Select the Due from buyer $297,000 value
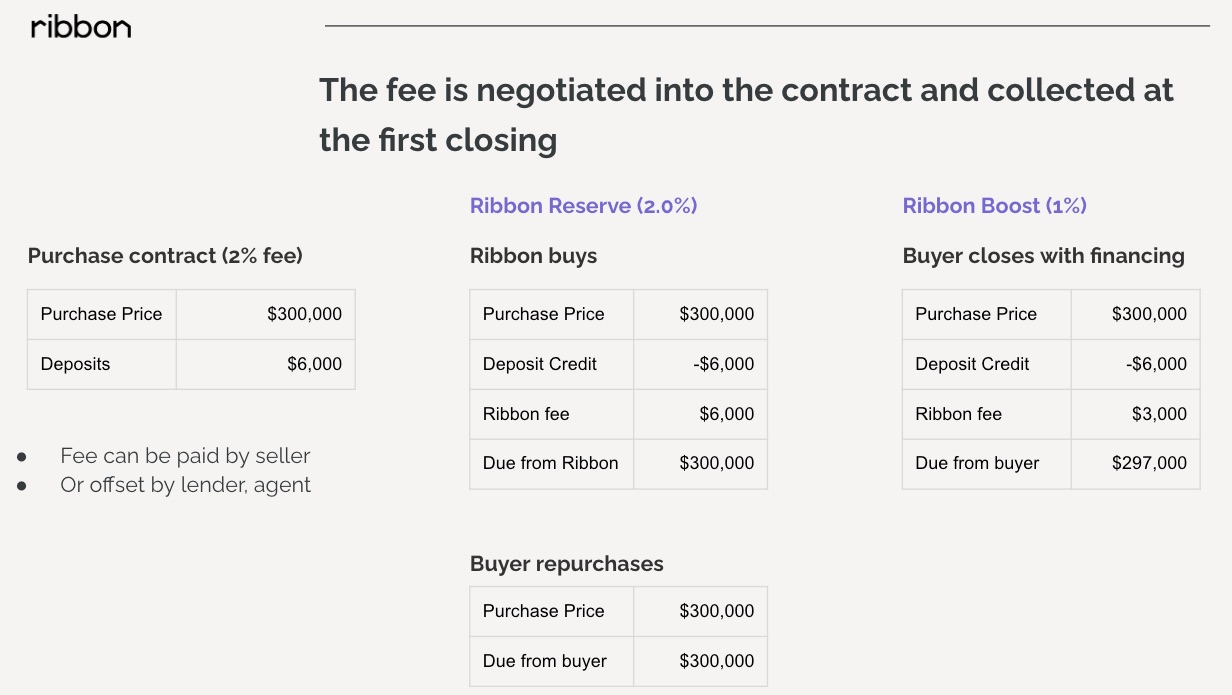The width and height of the screenshot is (1232, 695). point(1135,464)
